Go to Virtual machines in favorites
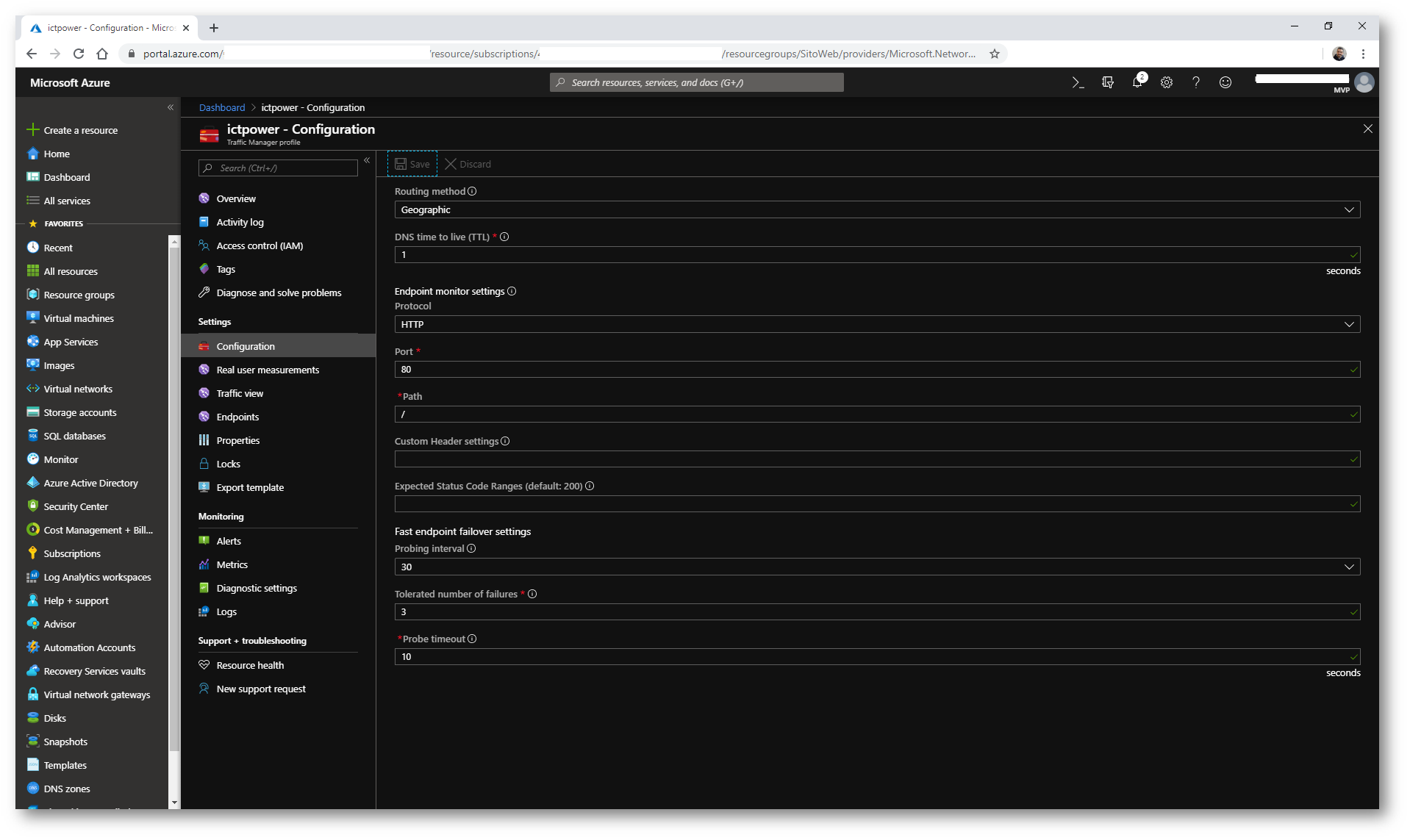Screen dimensions: 1410x840 point(79,319)
